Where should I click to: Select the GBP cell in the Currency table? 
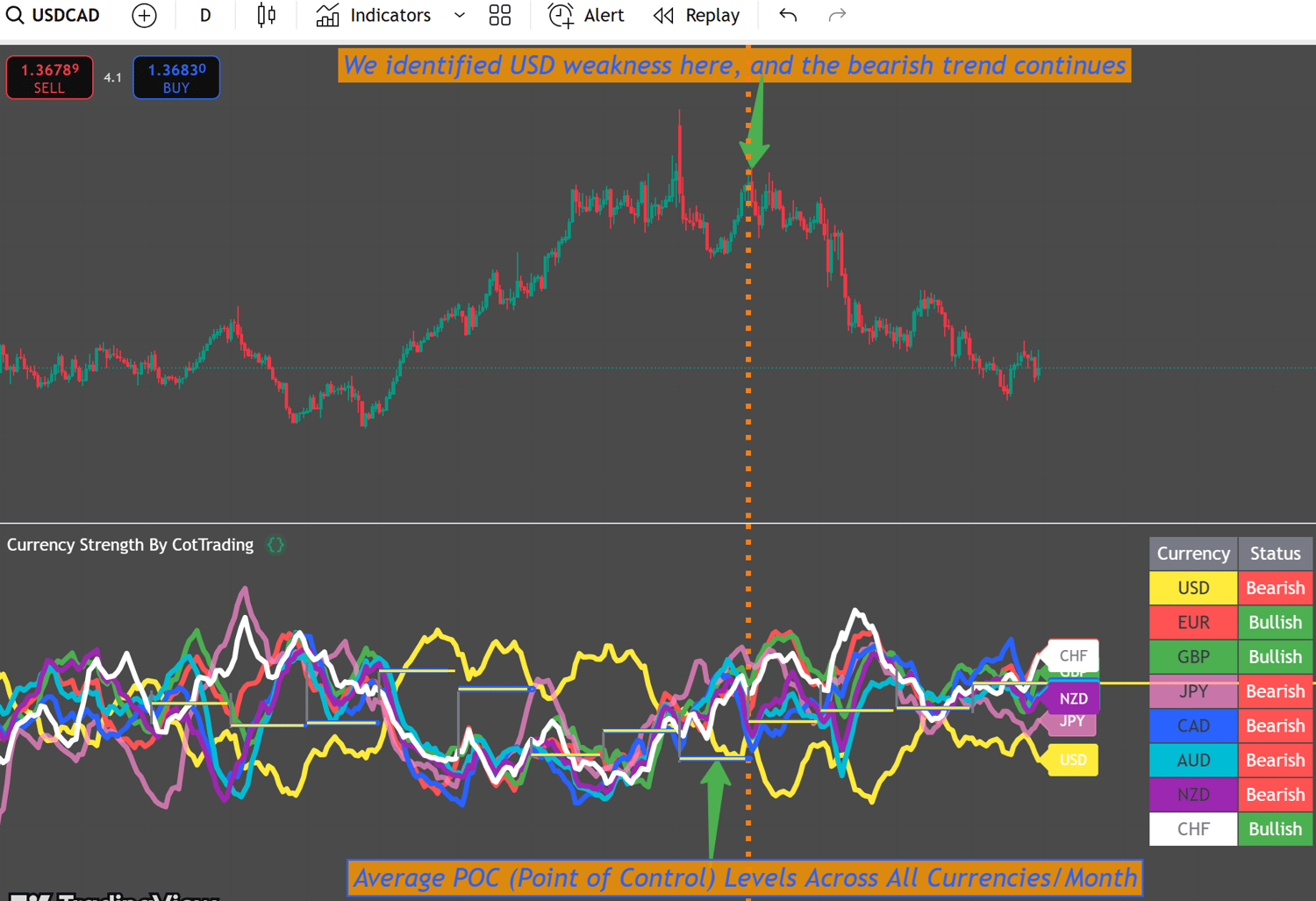1193,657
